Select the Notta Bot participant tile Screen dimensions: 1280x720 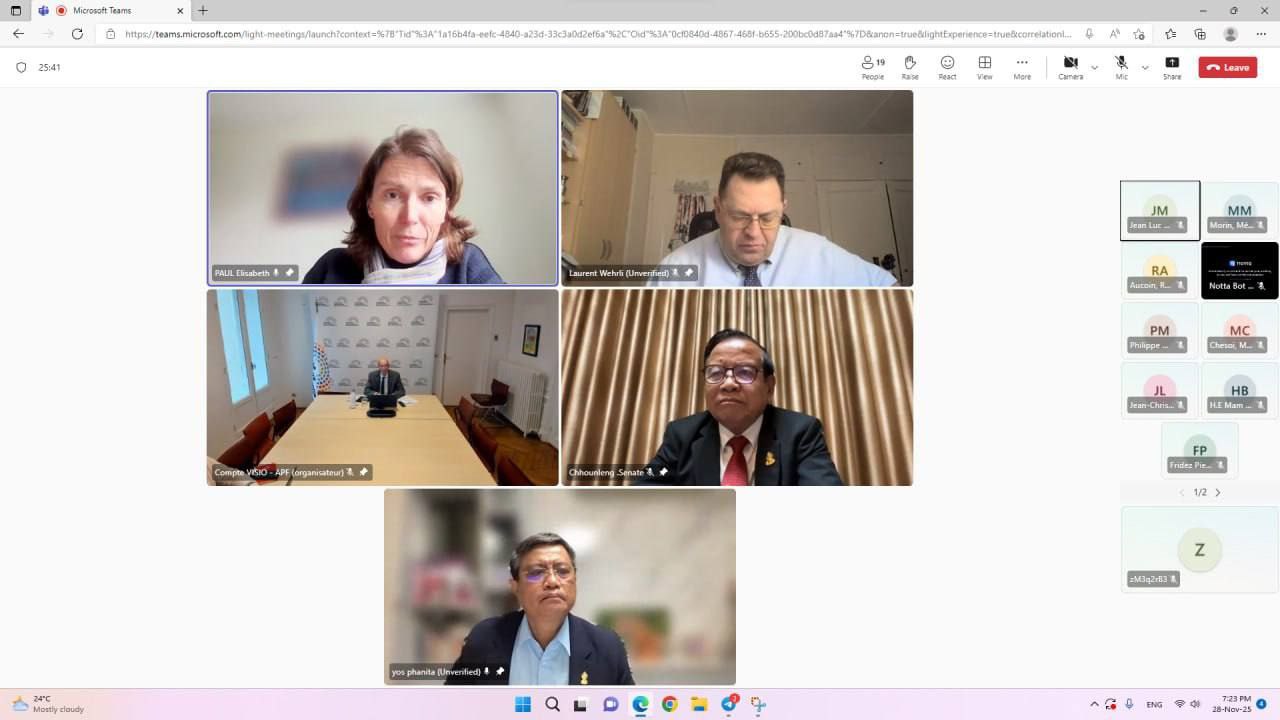tap(1239, 270)
